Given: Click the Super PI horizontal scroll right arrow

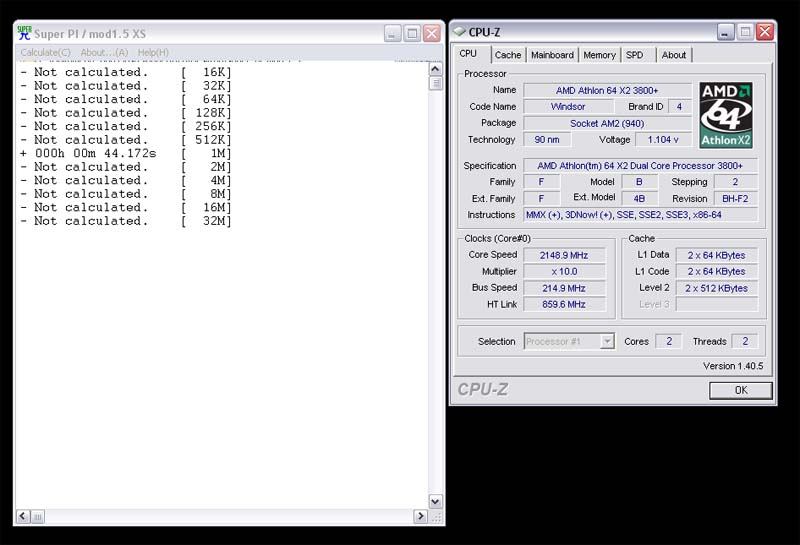Looking at the screenshot, I should [420, 516].
